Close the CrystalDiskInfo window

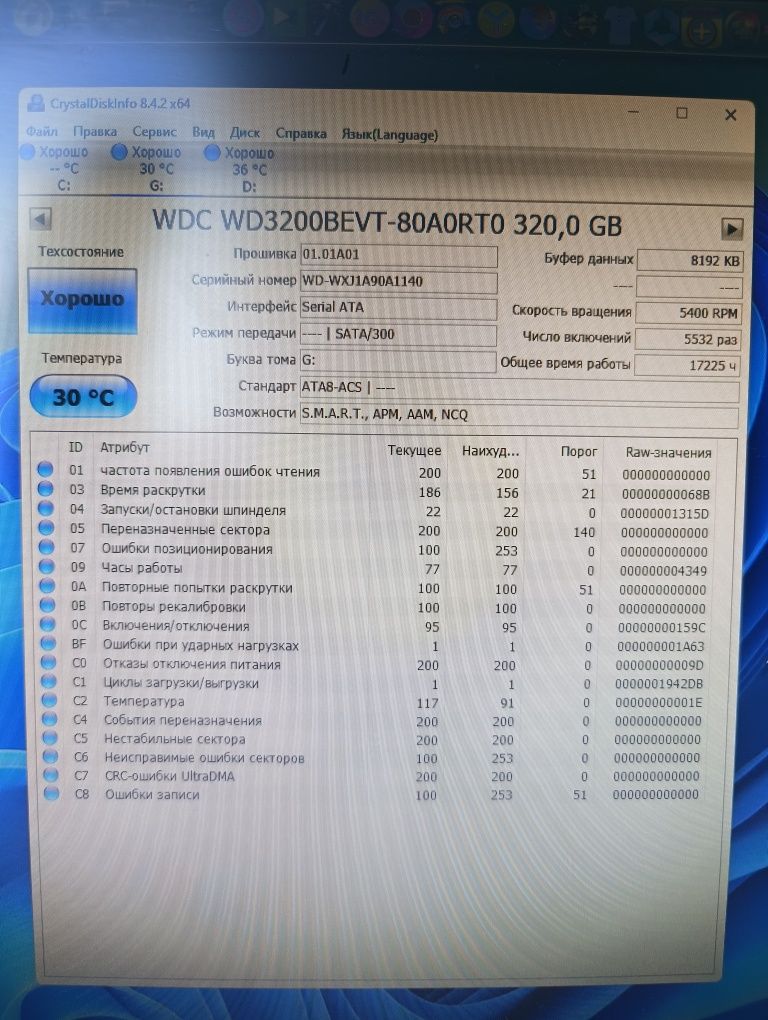point(730,115)
